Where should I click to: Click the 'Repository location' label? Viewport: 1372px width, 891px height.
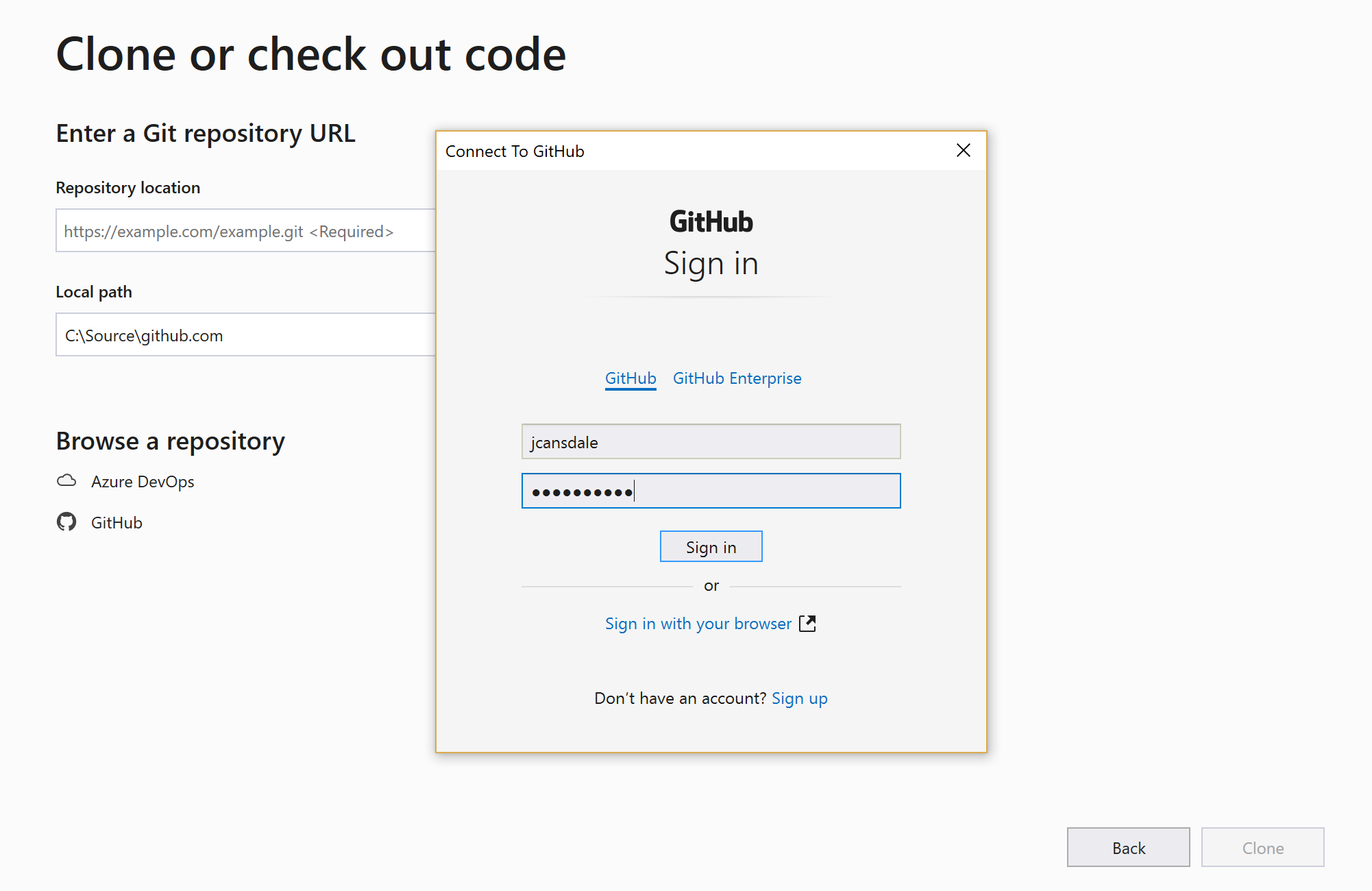(128, 187)
